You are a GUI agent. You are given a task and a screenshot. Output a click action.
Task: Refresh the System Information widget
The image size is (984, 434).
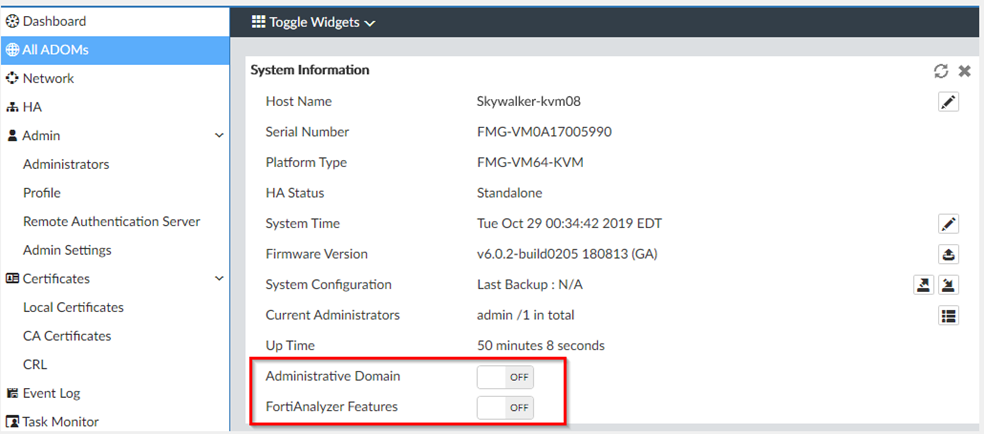[941, 71]
